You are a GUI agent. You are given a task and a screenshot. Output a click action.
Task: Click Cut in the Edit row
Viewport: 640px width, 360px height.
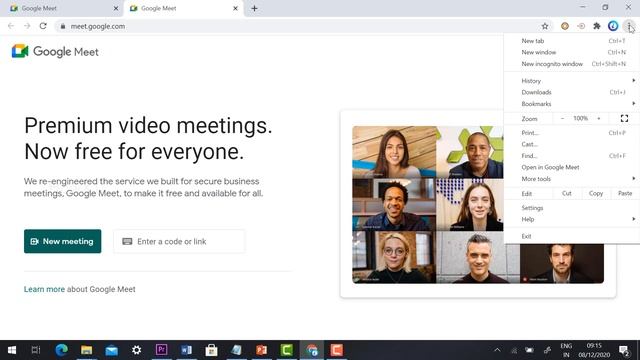[x=567, y=193]
